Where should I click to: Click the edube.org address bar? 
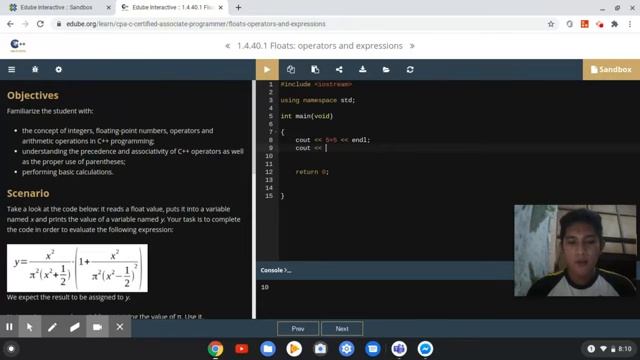point(302,24)
